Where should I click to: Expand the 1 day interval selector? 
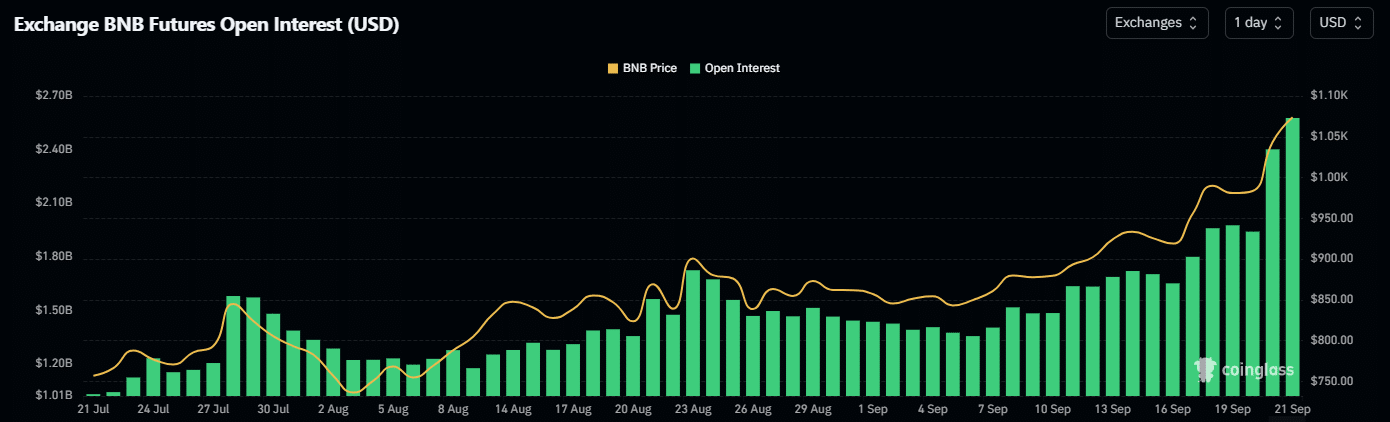1258,23
